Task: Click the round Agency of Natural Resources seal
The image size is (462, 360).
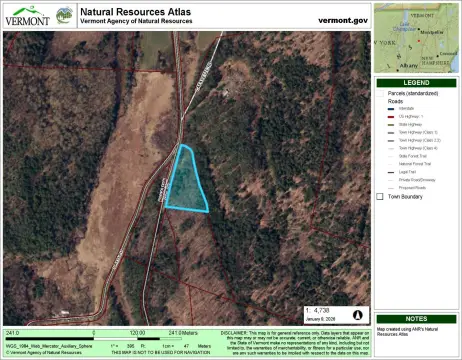Action: (x=64, y=15)
